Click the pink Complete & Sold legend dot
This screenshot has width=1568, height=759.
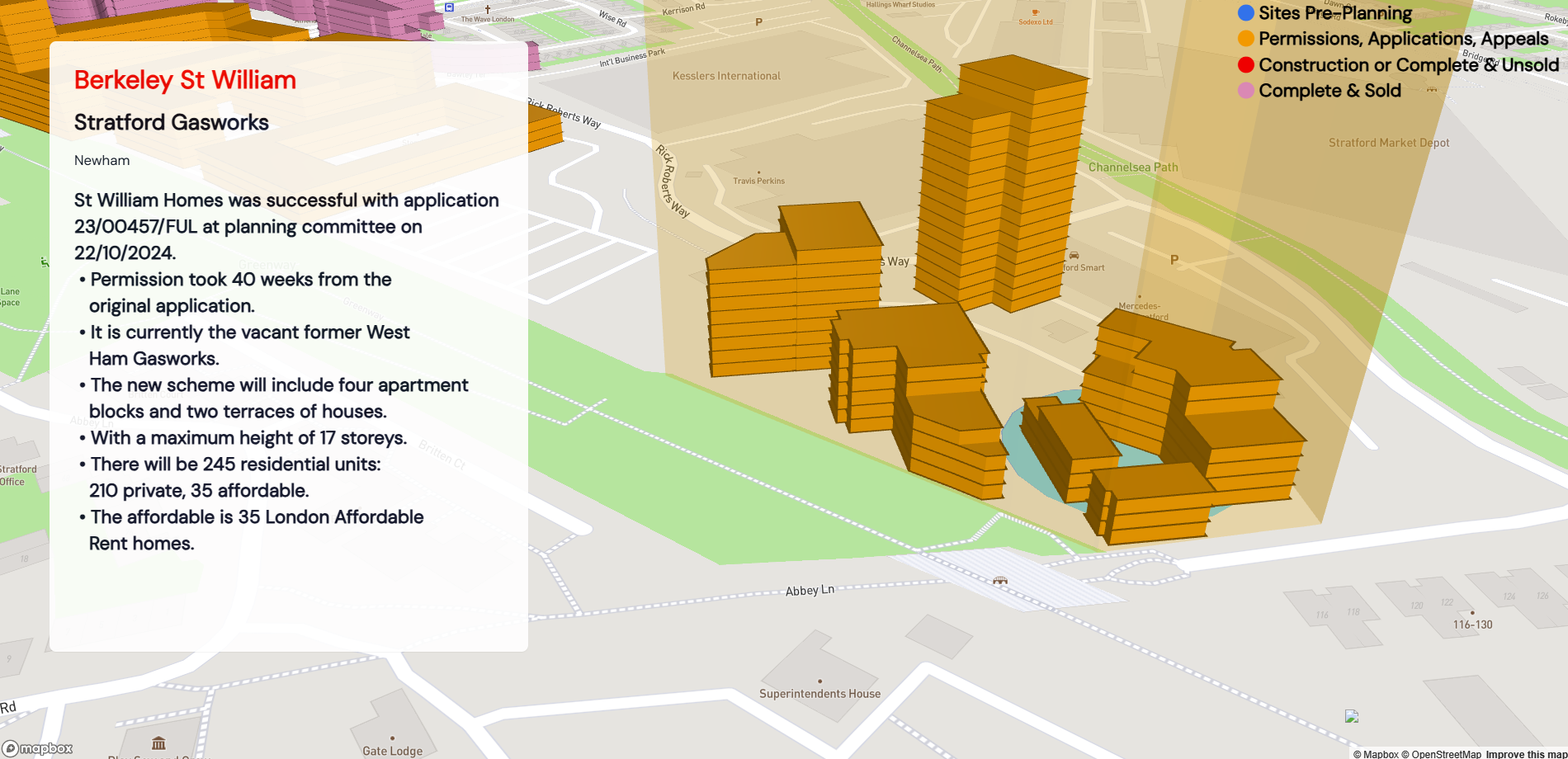click(1246, 91)
